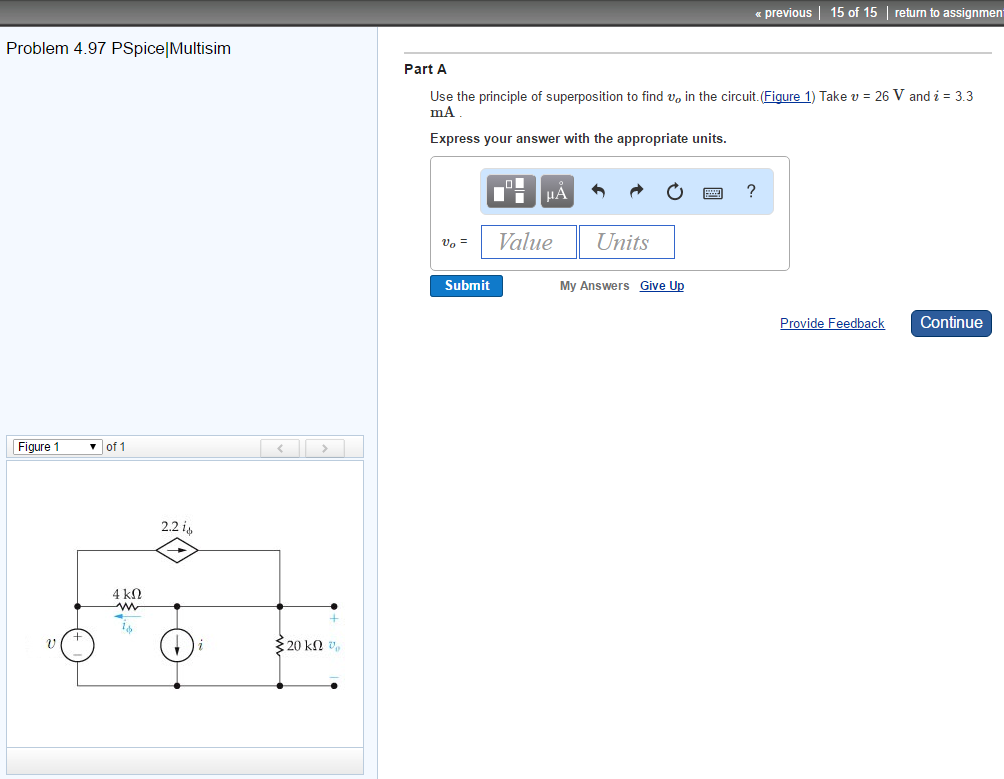This screenshot has height=779, width=1004.
Task: View My Answers history
Action: pyautogui.click(x=594, y=285)
